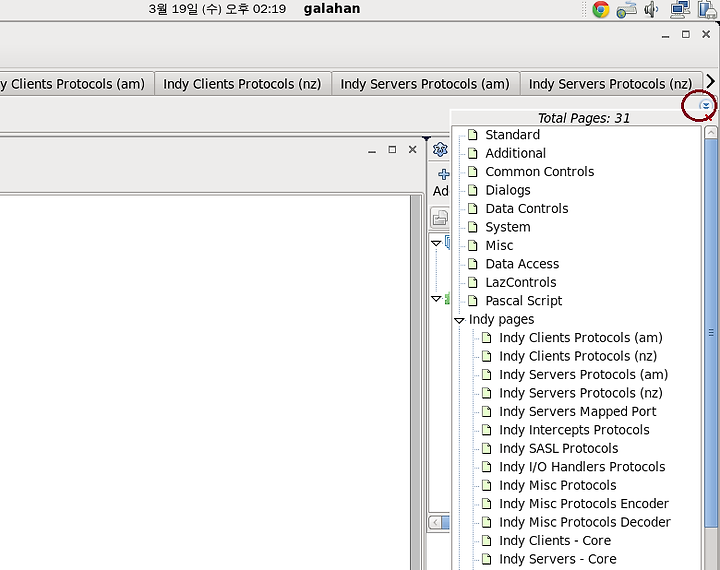Open the volume speaker tray icon
Viewport: 720px width, 570px height.
coord(651,9)
